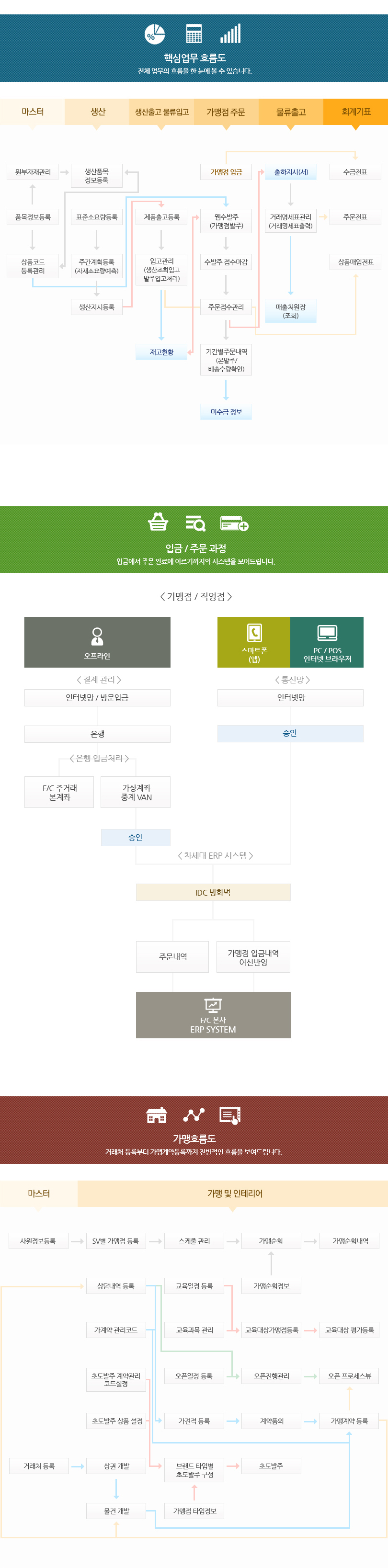The height and width of the screenshot is (1568, 388).
Task: Open the 미수금 정보 box
Action: (226, 412)
